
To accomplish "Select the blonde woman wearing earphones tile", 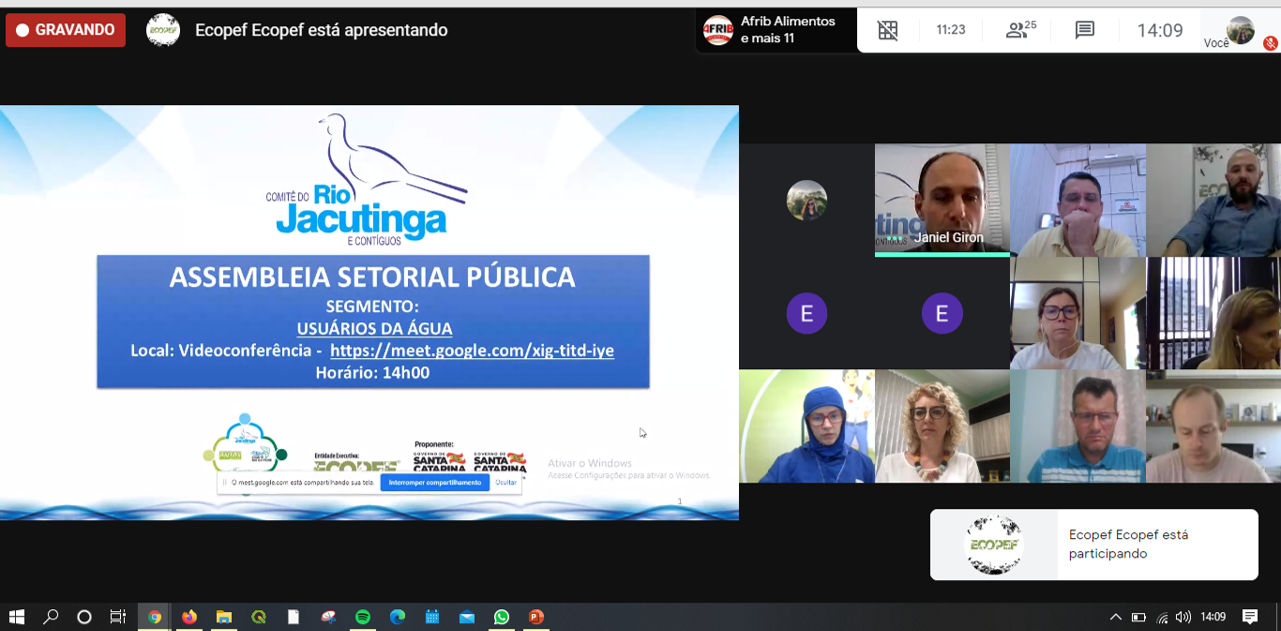I will 1213,313.
